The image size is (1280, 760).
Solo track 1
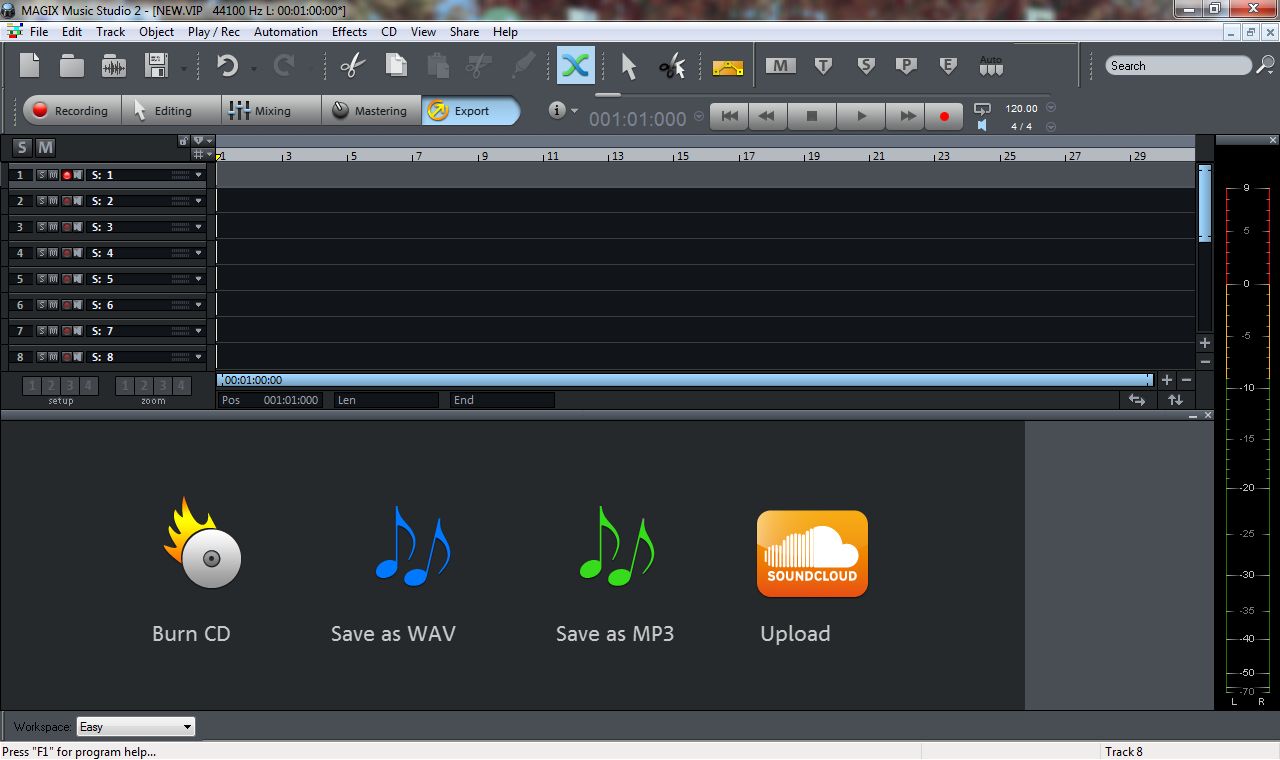click(41, 175)
